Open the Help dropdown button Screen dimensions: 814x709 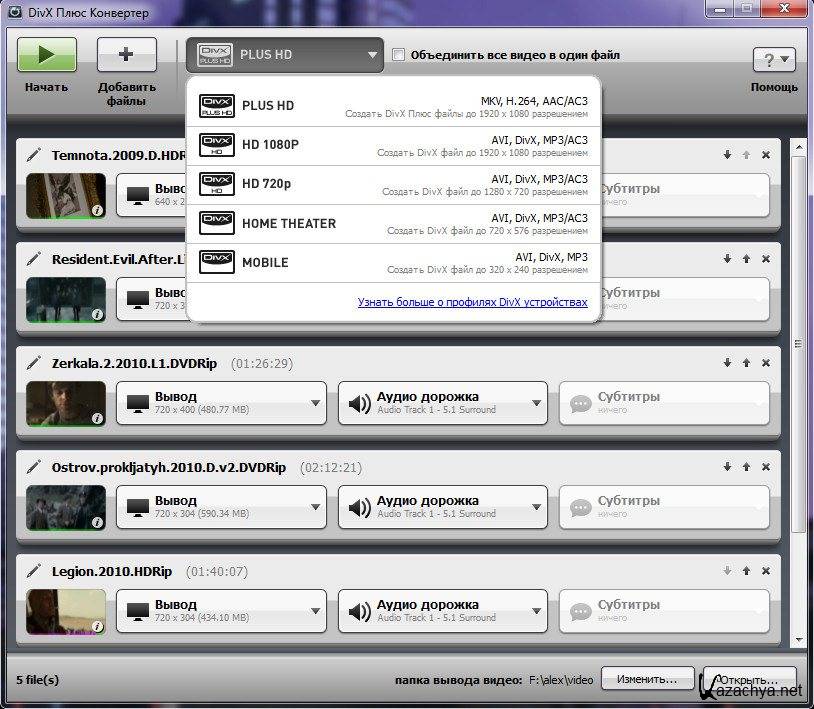pos(773,60)
